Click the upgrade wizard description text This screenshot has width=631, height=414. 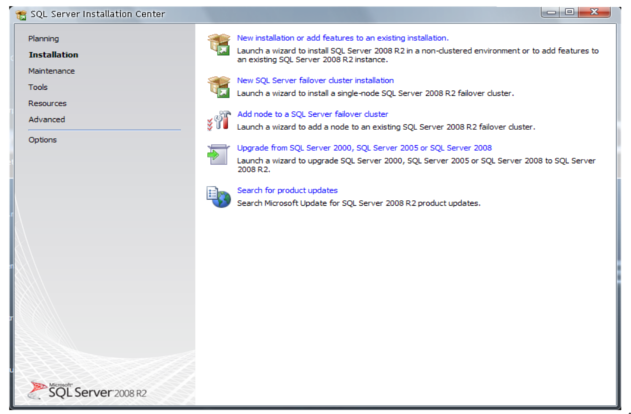point(416,165)
